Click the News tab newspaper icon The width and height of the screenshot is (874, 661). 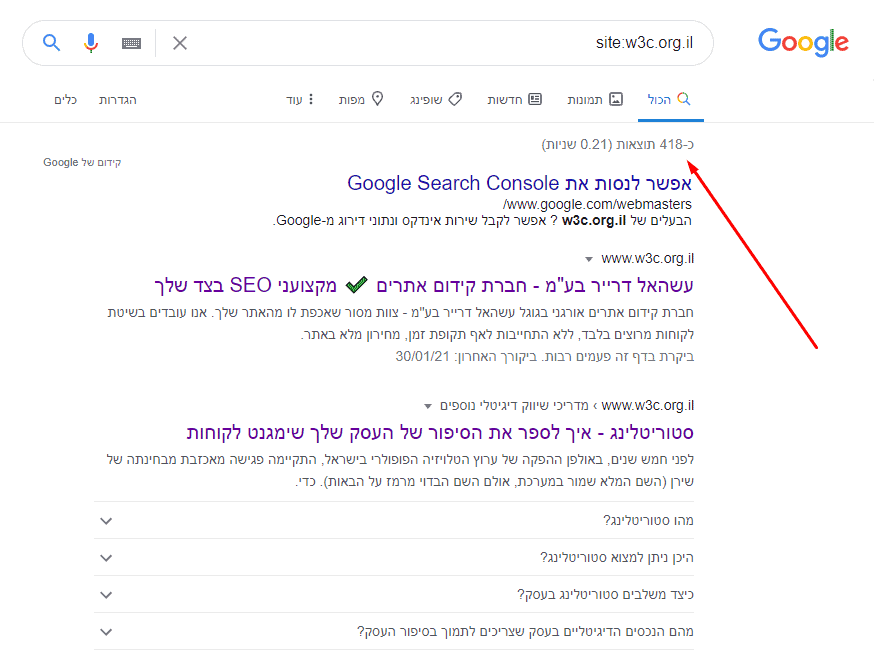click(x=535, y=99)
